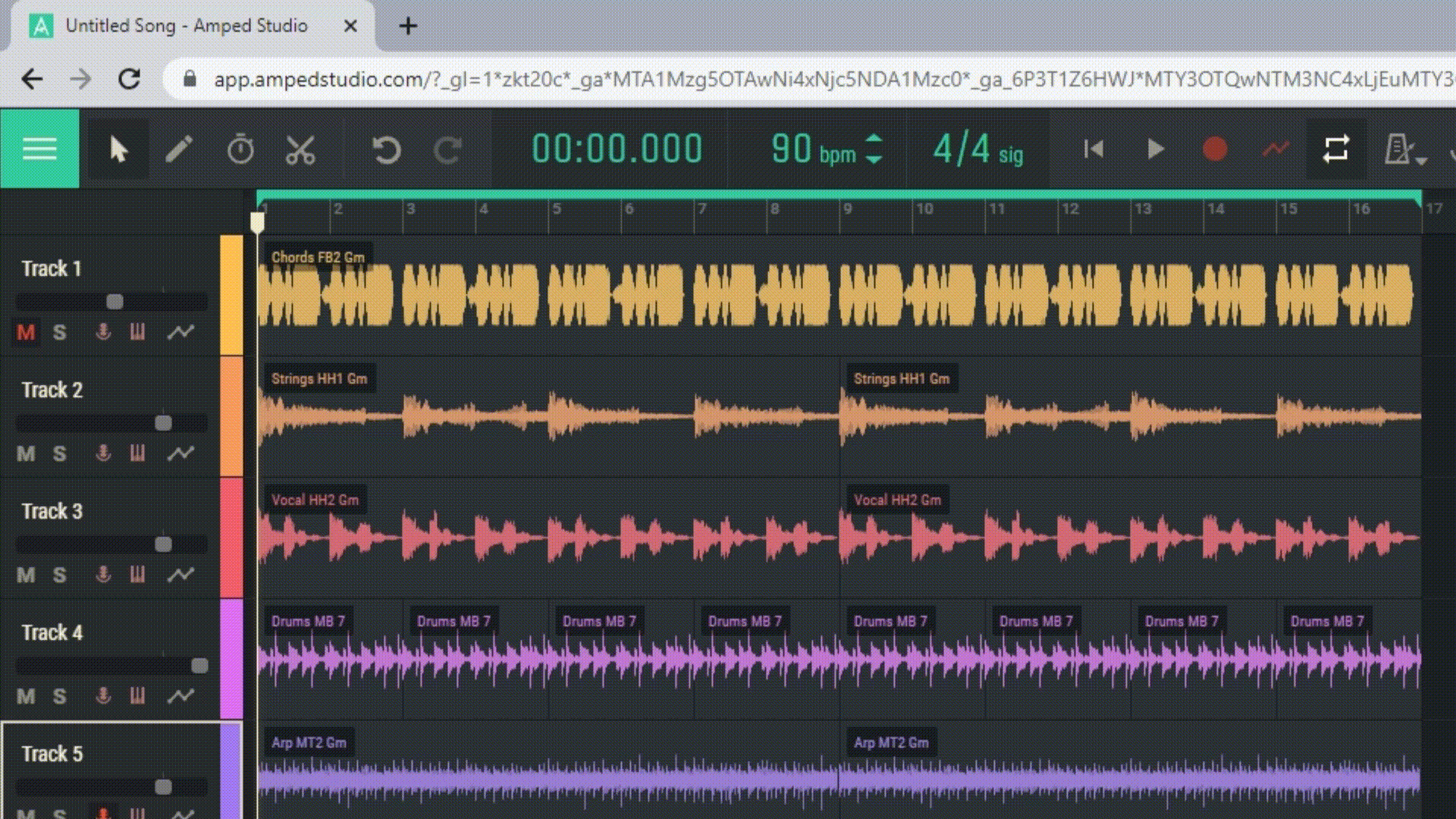1456x819 pixels.
Task: Solo Track 4 with its S button
Action: click(x=59, y=695)
